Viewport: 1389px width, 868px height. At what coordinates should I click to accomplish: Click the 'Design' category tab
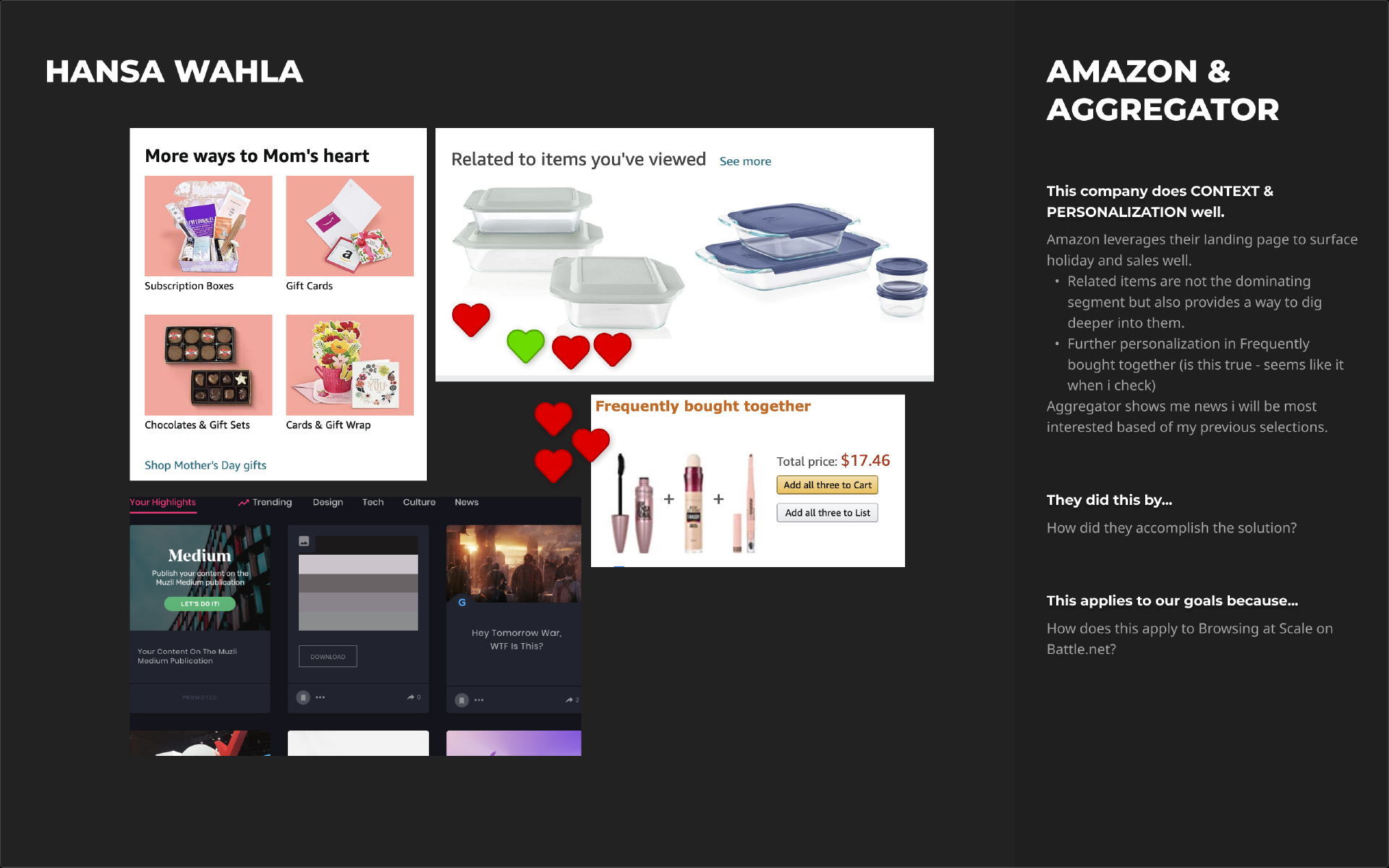(326, 502)
